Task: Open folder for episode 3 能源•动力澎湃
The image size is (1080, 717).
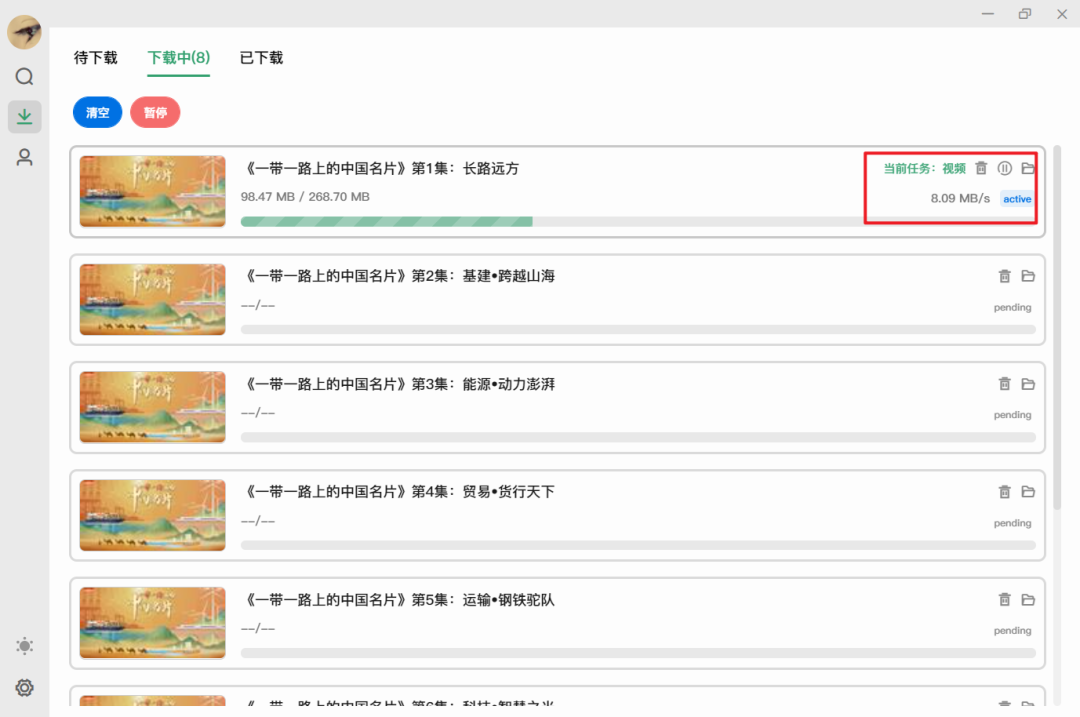Action: (x=1028, y=384)
